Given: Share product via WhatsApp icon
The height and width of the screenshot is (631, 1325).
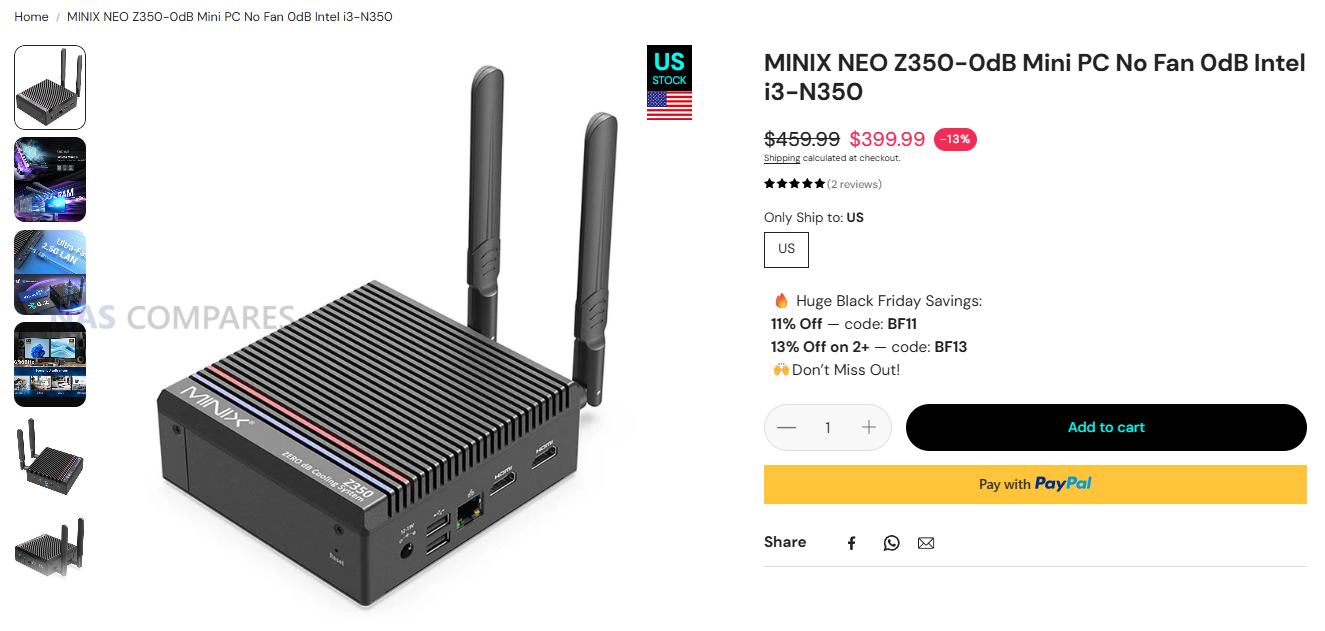Looking at the screenshot, I should click(x=891, y=543).
